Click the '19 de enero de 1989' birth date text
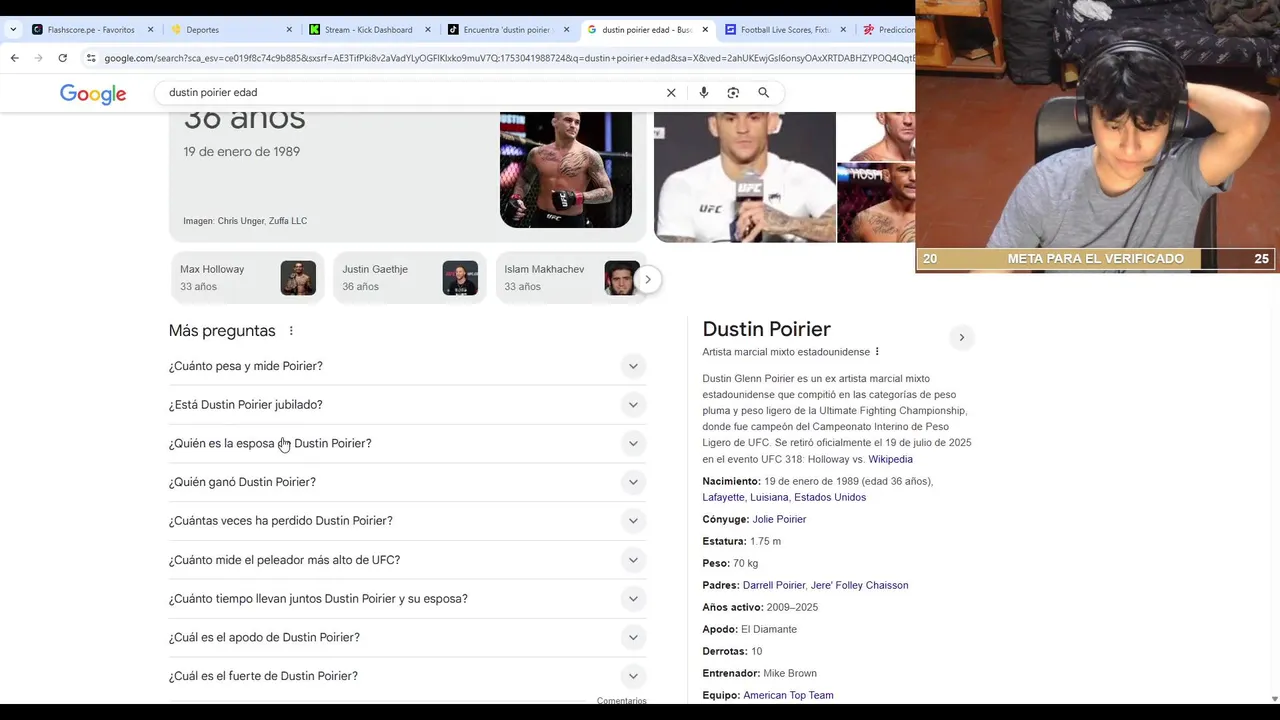Screen dimensions: 1280x720 pyautogui.click(x=241, y=152)
